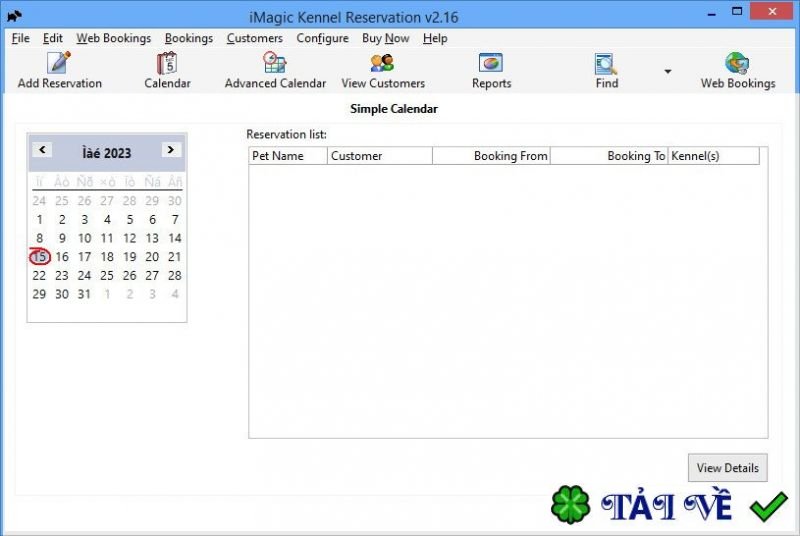Sort by Booking From column header
Viewport: 800px width, 536px height.
point(491,156)
